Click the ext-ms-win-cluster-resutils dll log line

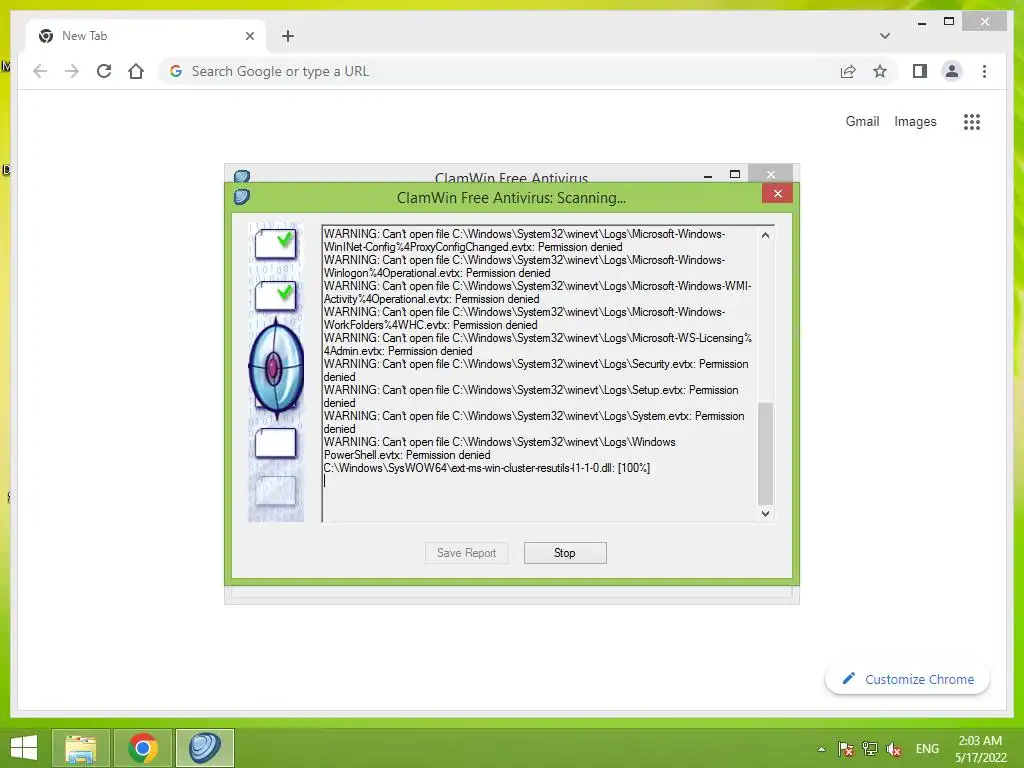[x=487, y=468]
